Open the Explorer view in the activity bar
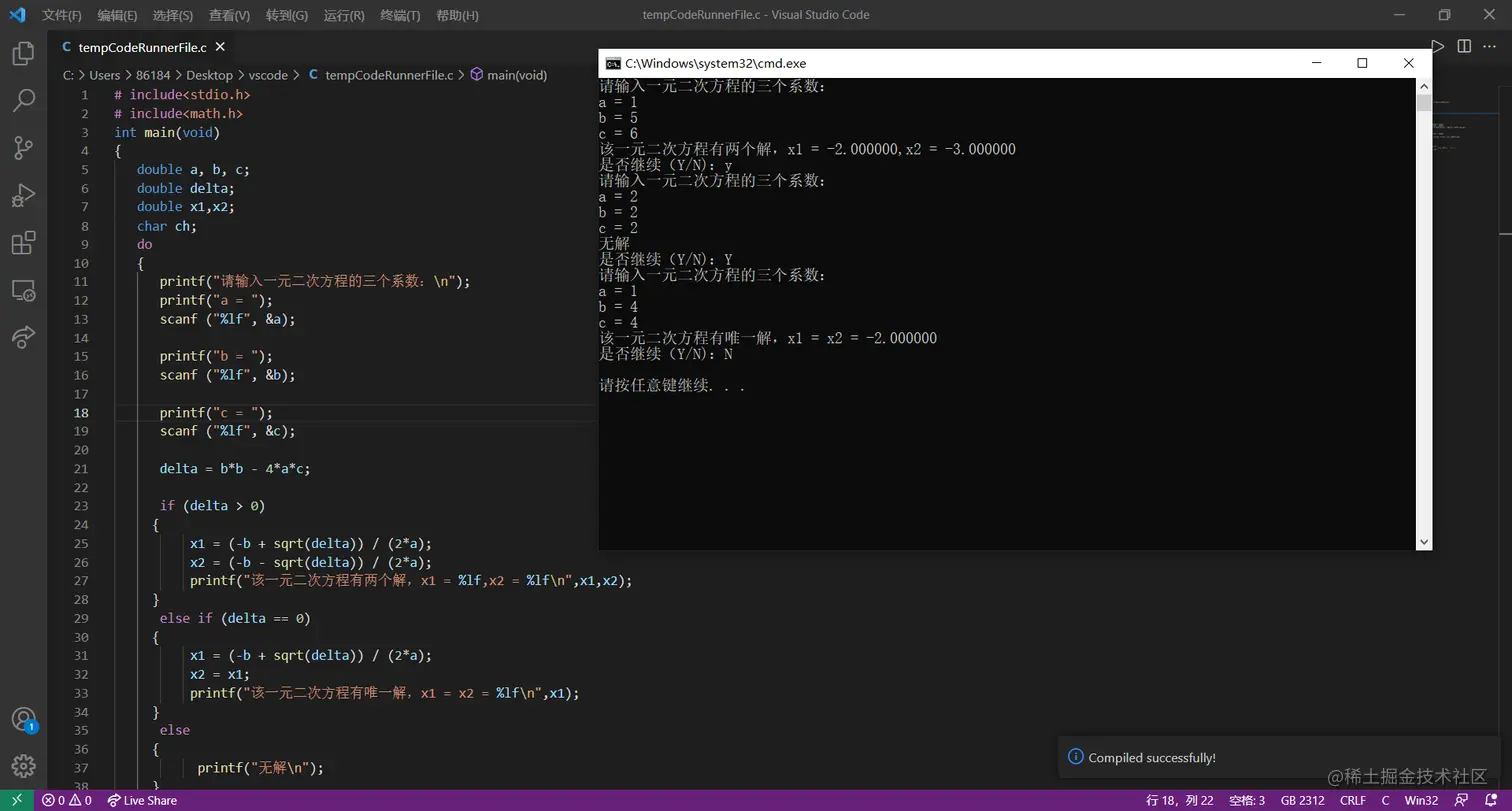Screen dimensions: 1512x811 pyautogui.click(x=23, y=53)
